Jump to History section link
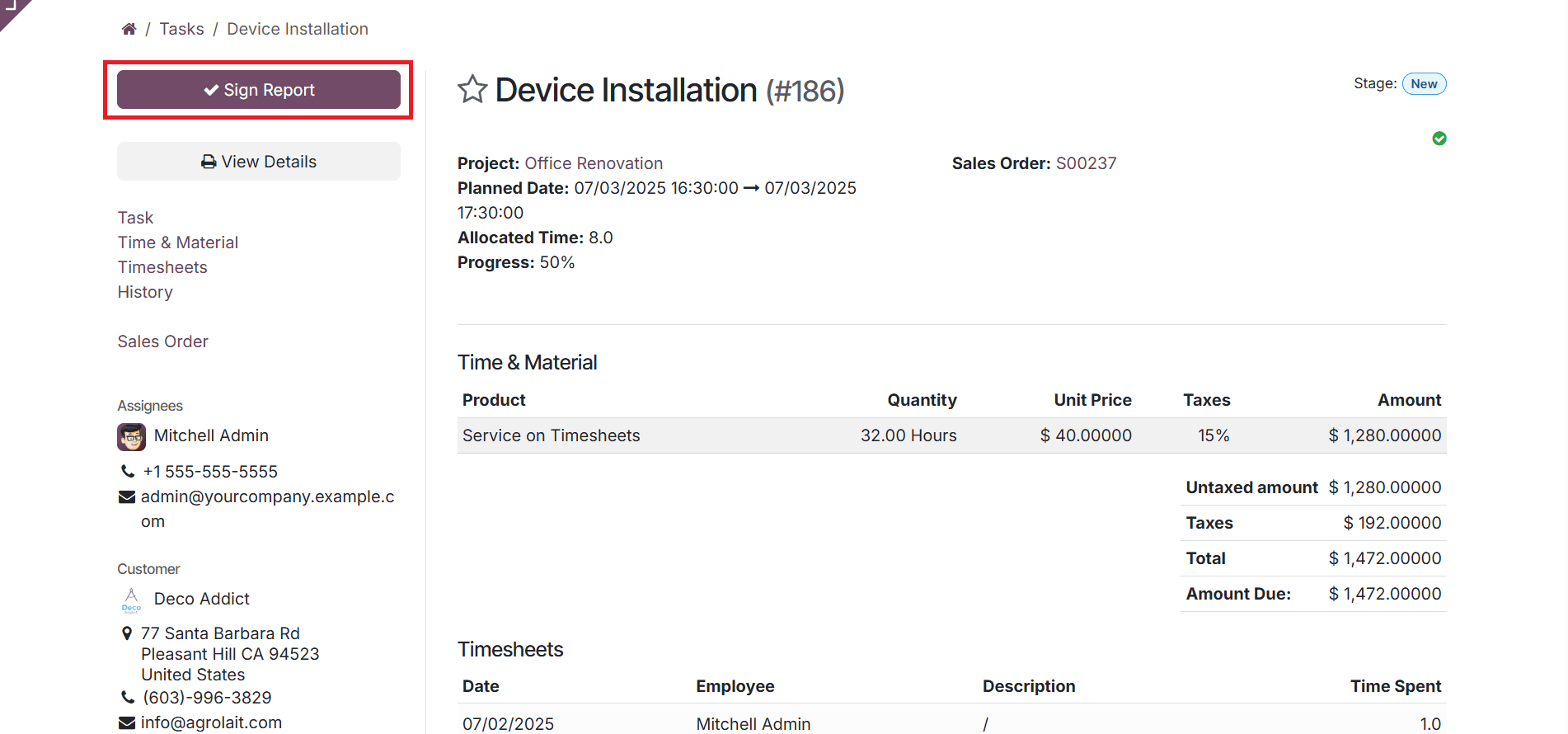 (x=145, y=292)
